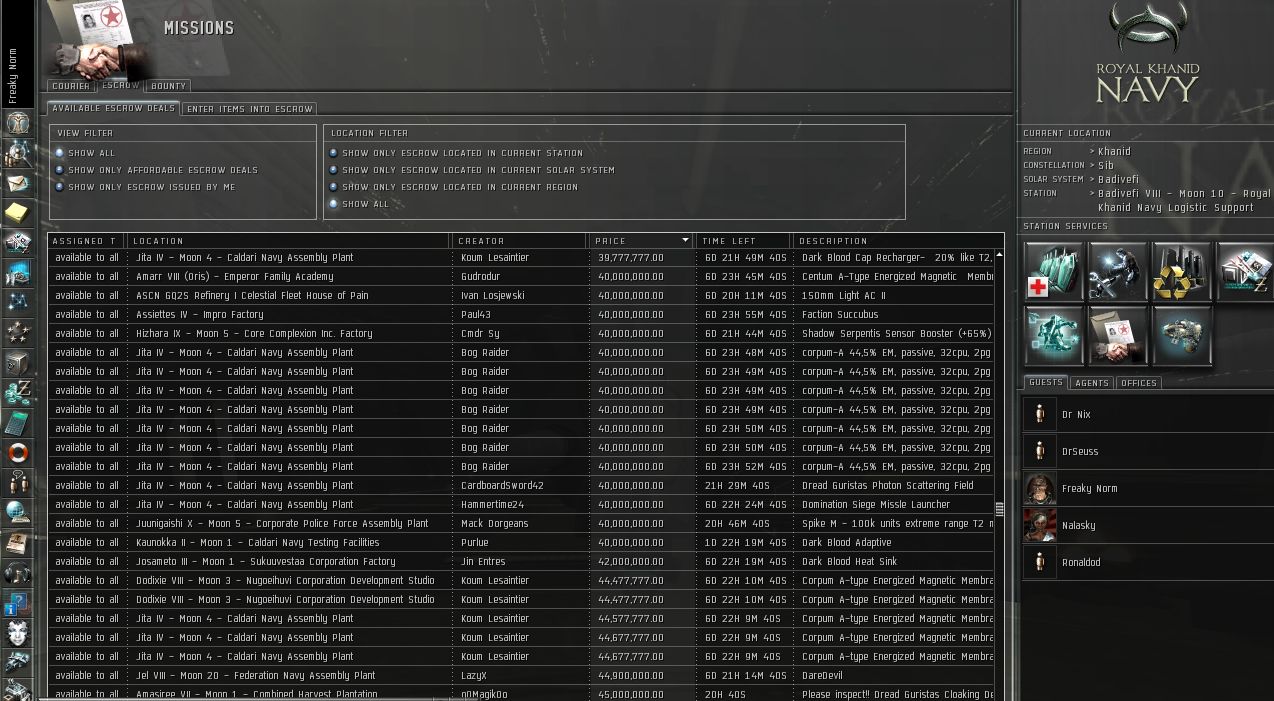Select Hammertime24 Domination Siege Missile Launcher row

pos(521,504)
